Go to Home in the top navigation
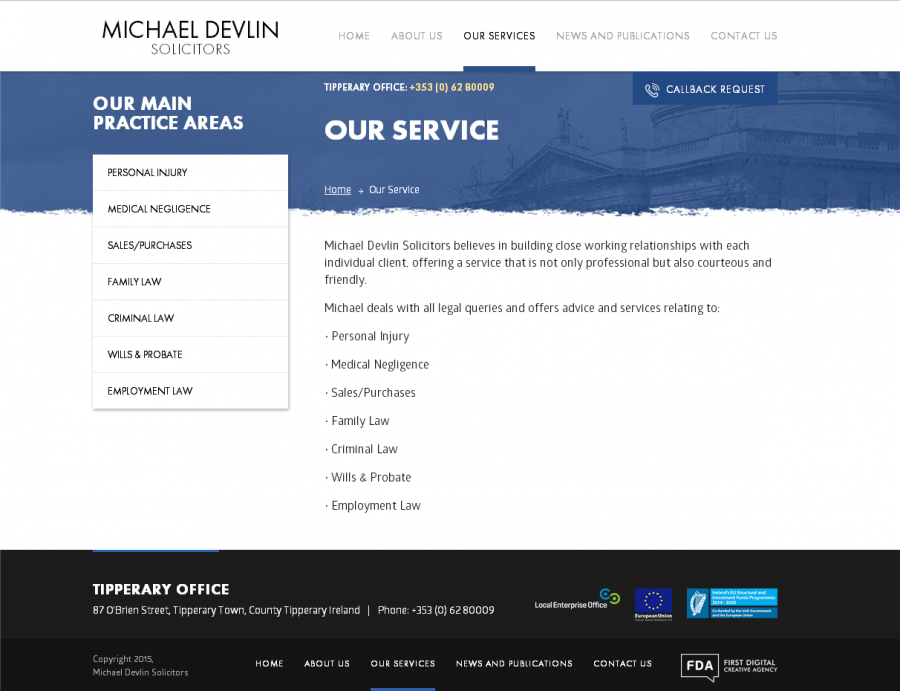Screen dimensions: 900x691 (354, 36)
